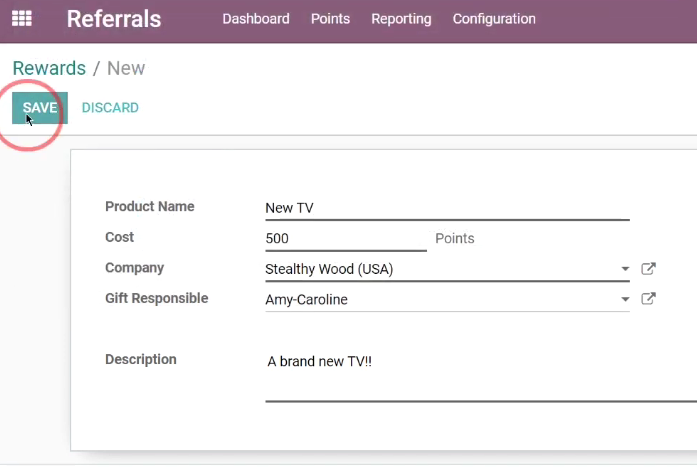Screen dimensions: 697x468
Task: Open external link for Company field
Action: 648,269
